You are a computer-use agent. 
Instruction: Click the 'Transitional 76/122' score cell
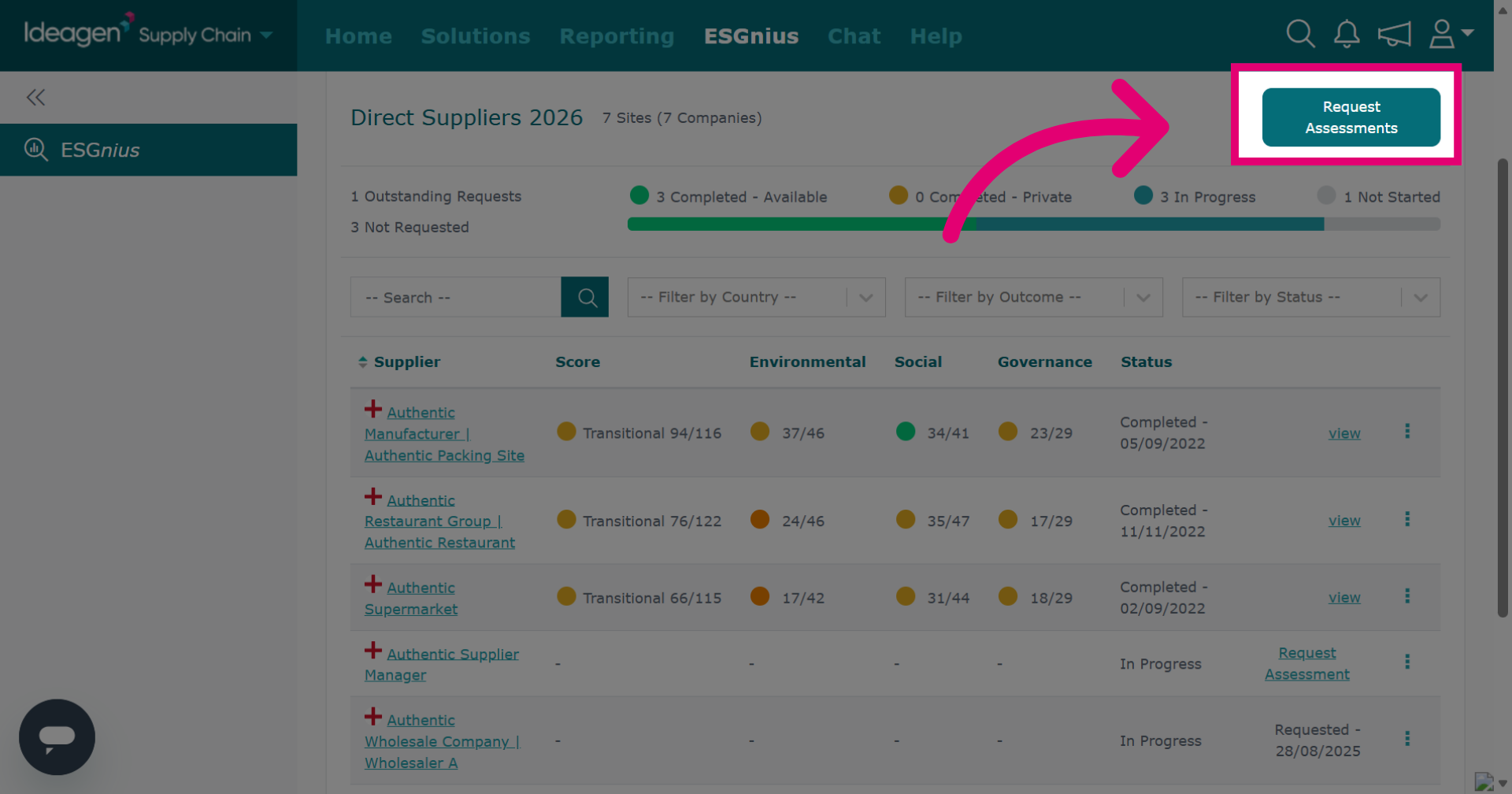pos(652,521)
